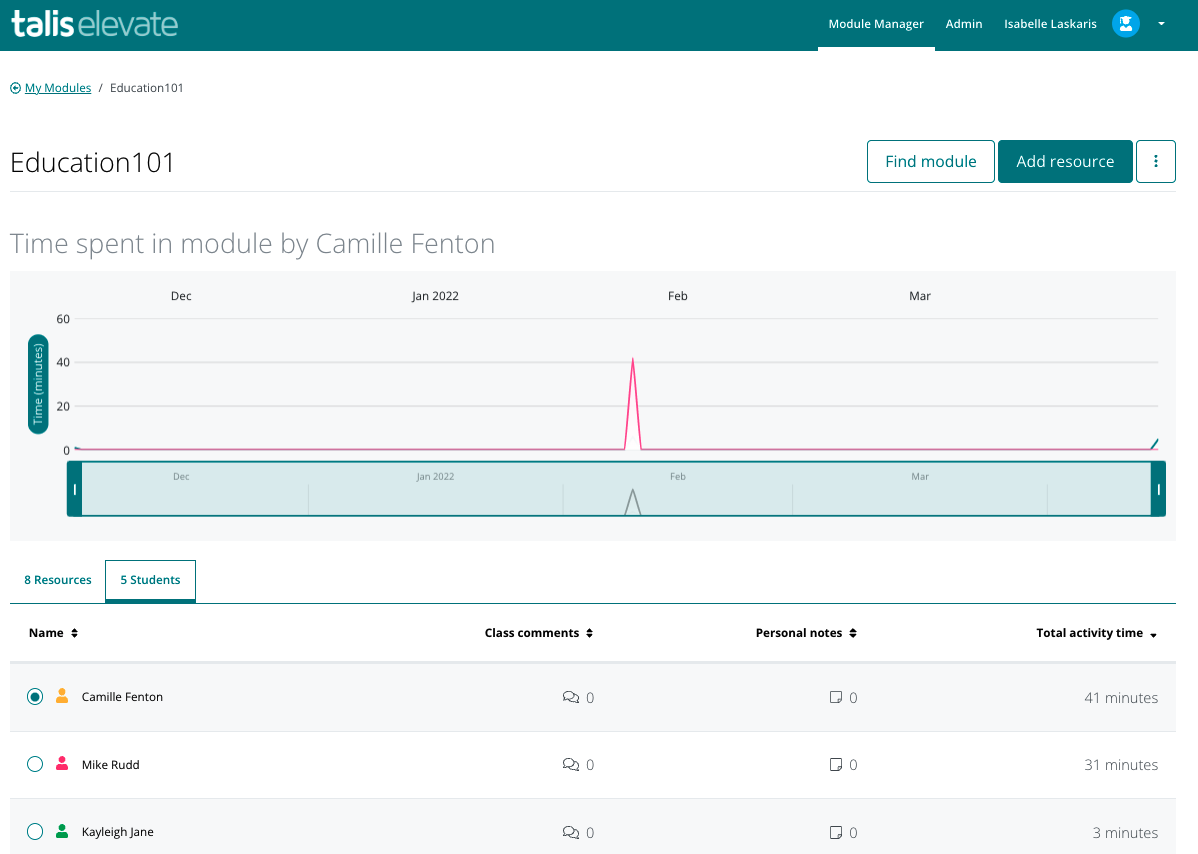Screen dimensions: 1198x854
Task: Click the user avatar icon
Action: tap(1125, 24)
